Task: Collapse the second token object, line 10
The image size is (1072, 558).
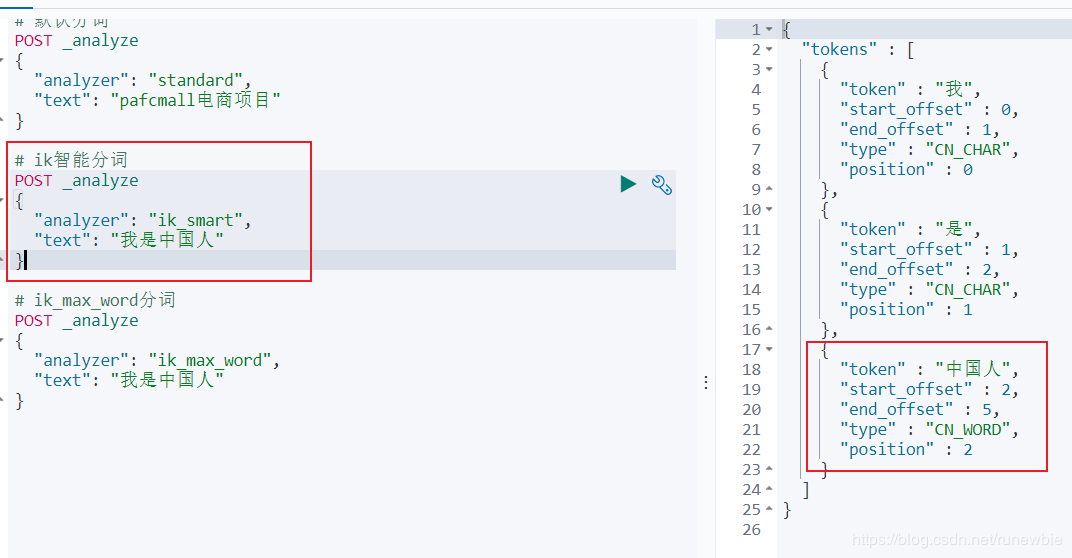Action: (x=769, y=209)
